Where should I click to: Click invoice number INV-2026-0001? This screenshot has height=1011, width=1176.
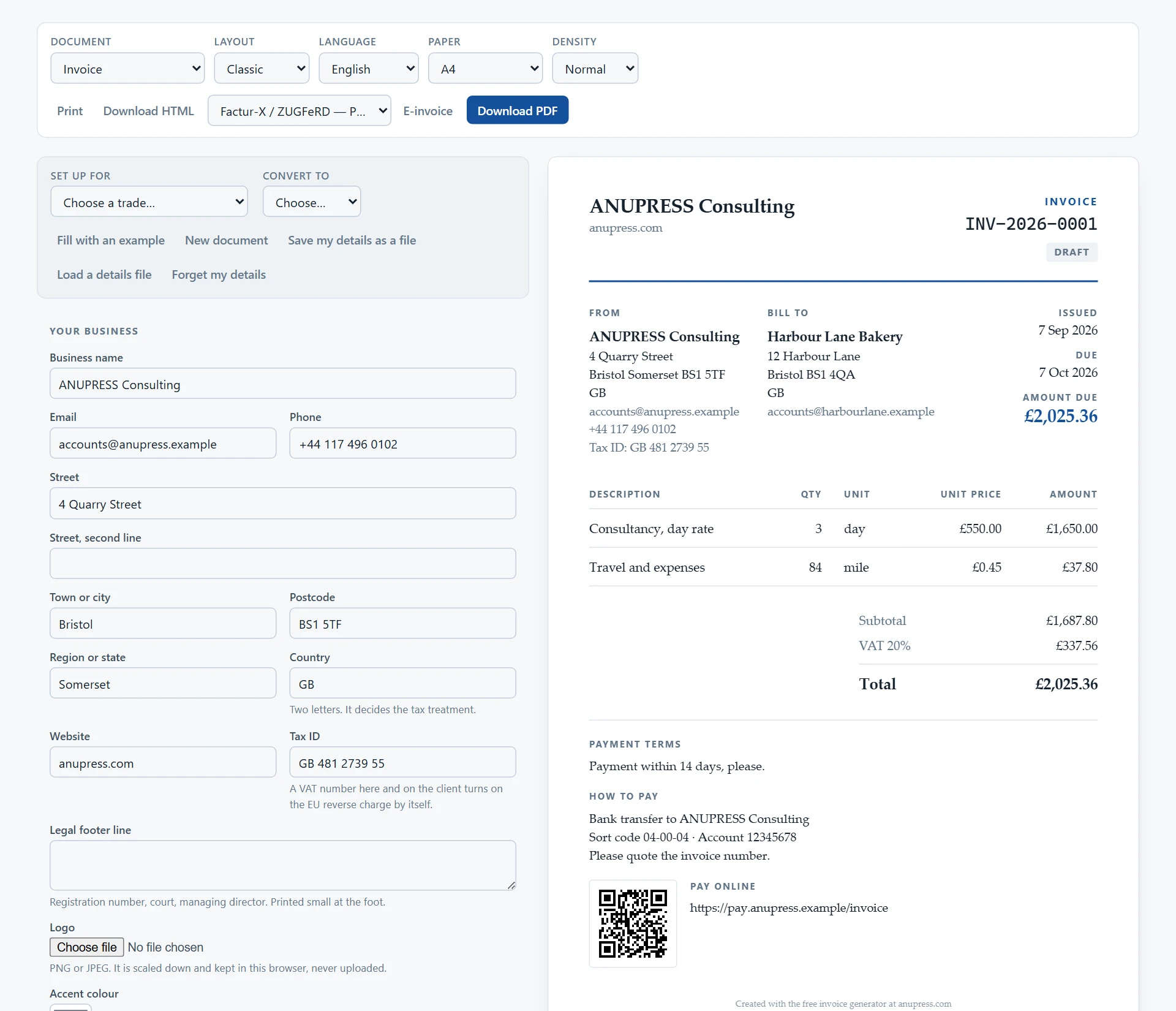click(x=1031, y=224)
